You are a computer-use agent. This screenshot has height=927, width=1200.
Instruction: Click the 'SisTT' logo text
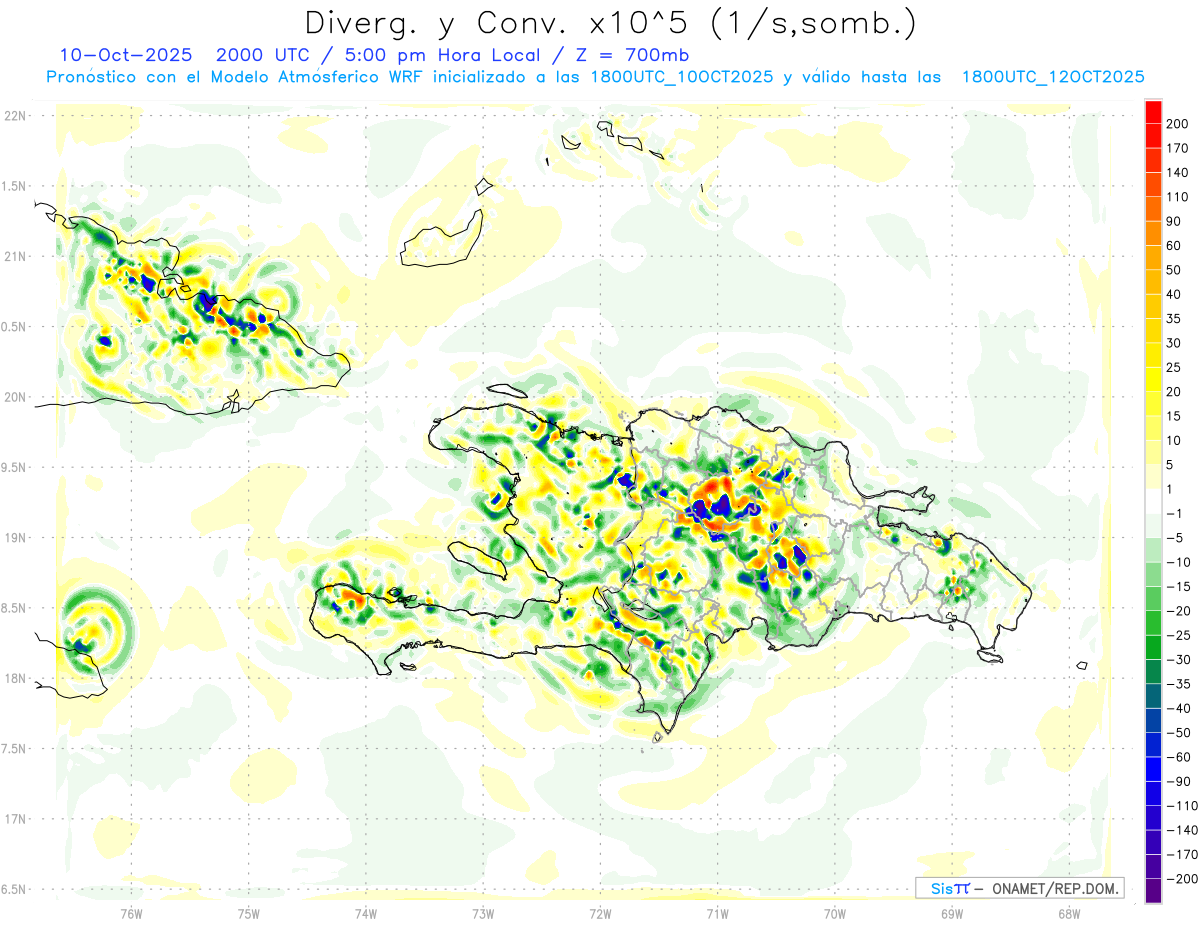[x=949, y=889]
